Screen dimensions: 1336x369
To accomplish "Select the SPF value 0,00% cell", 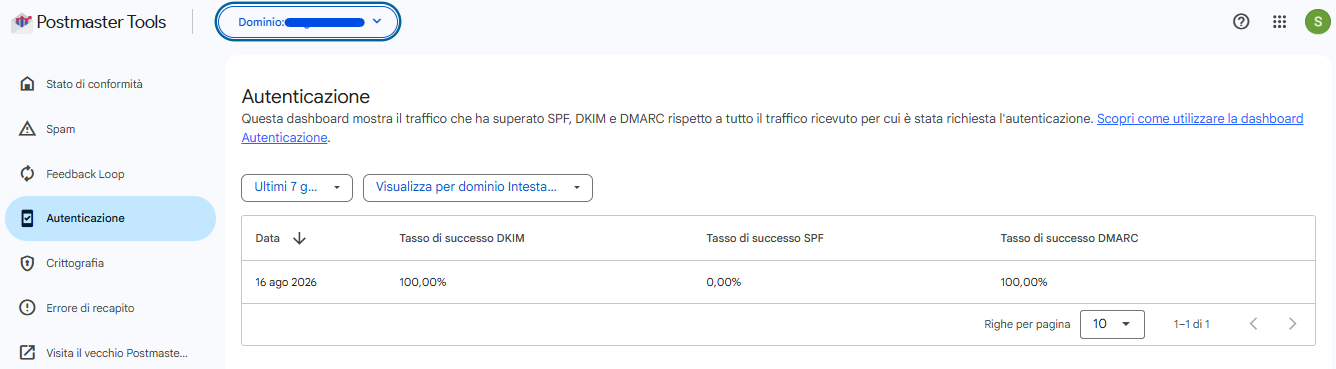I will pyautogui.click(x=724, y=282).
